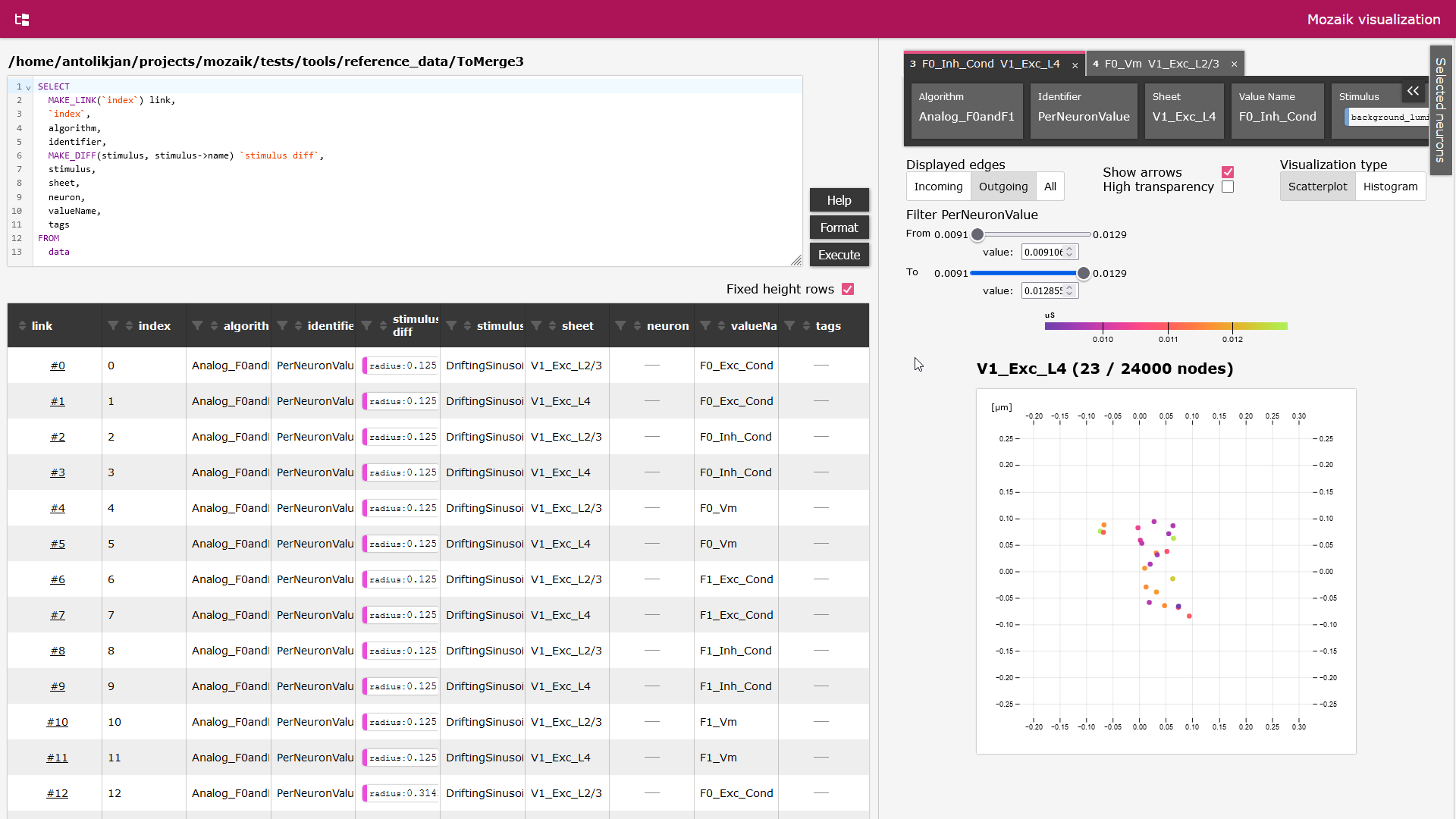Click the Algorithm Analog_F0andF1 box
This screenshot has height=819, width=1456.
pos(966,111)
